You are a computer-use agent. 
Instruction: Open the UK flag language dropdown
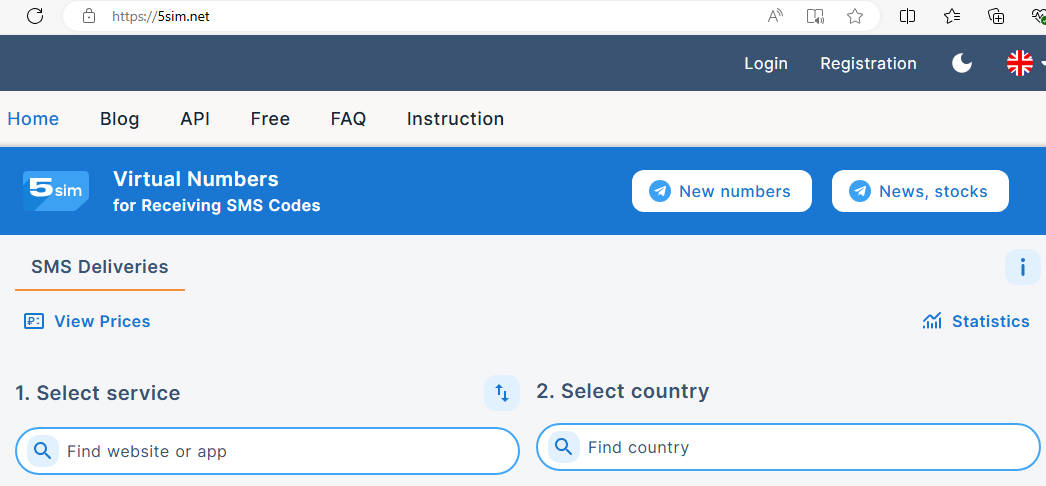pos(1025,63)
